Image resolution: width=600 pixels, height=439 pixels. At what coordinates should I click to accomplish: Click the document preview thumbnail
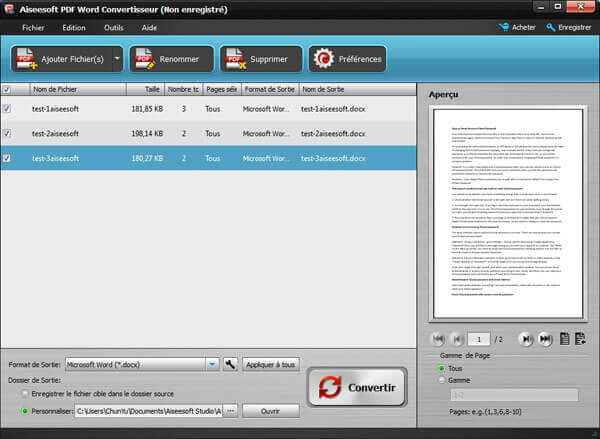coord(508,213)
